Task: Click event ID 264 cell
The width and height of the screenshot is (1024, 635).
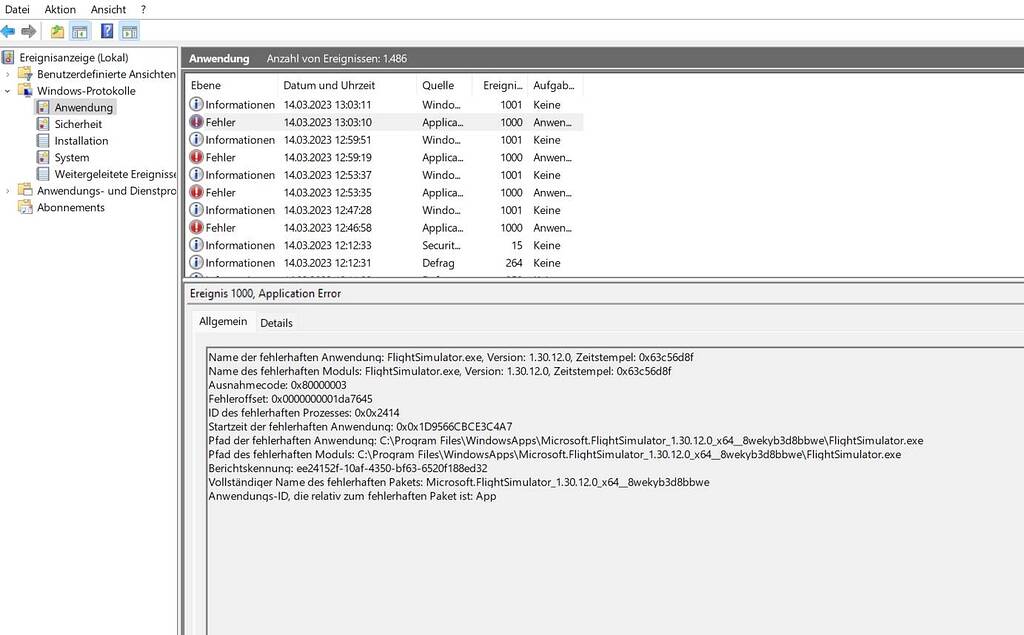Action: point(513,263)
